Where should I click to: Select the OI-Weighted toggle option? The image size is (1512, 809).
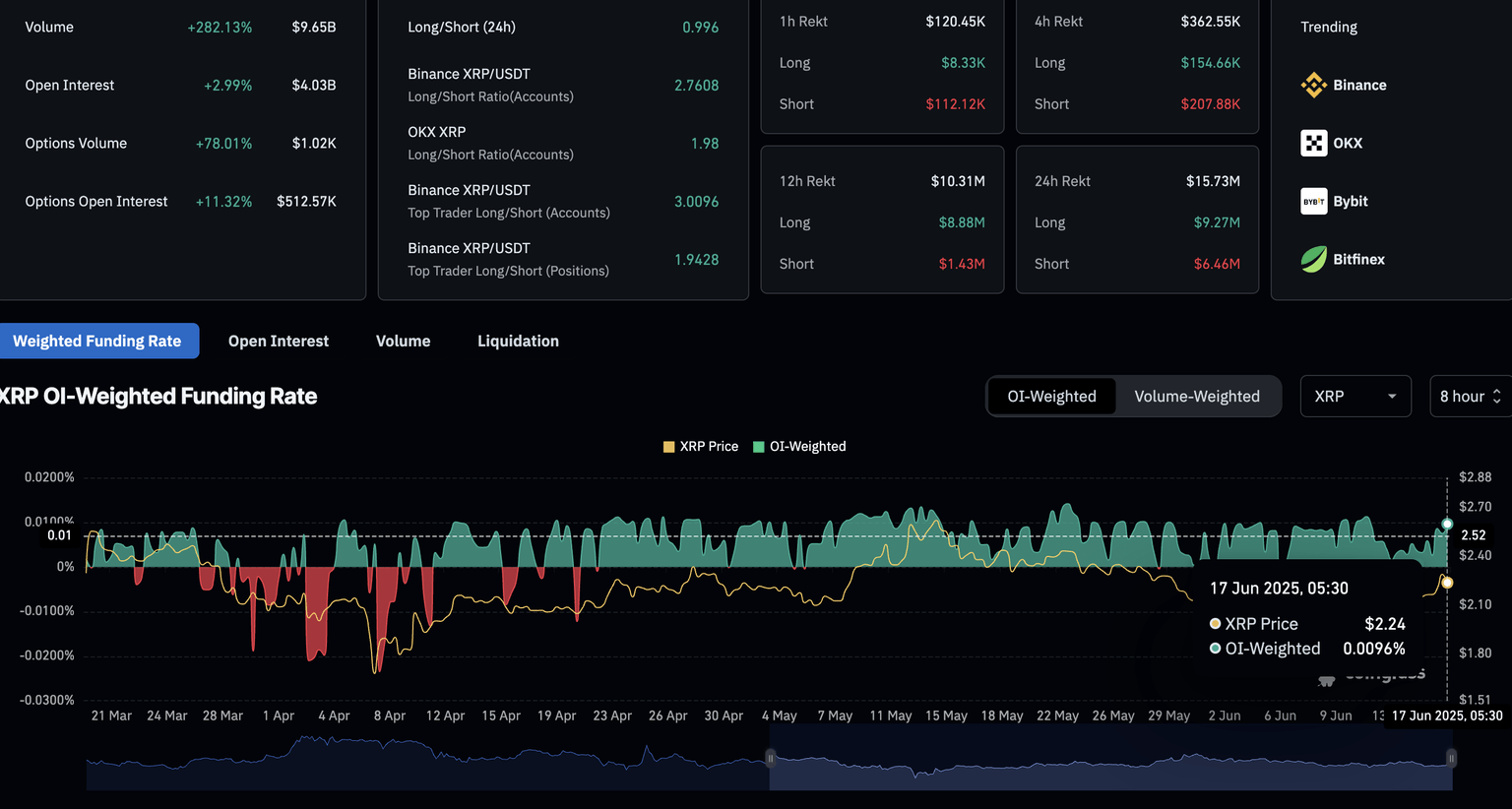(1051, 397)
